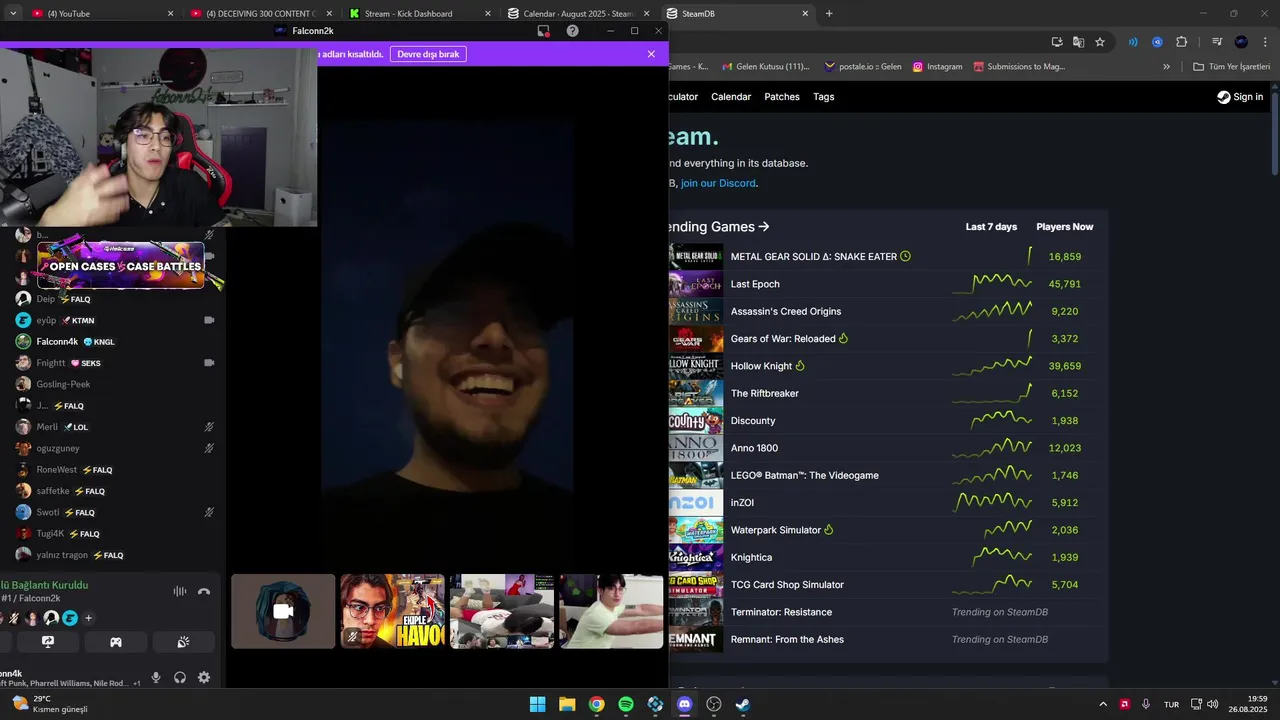Toggle Discord headphone deafen
The height and width of the screenshot is (720, 1280).
[180, 677]
